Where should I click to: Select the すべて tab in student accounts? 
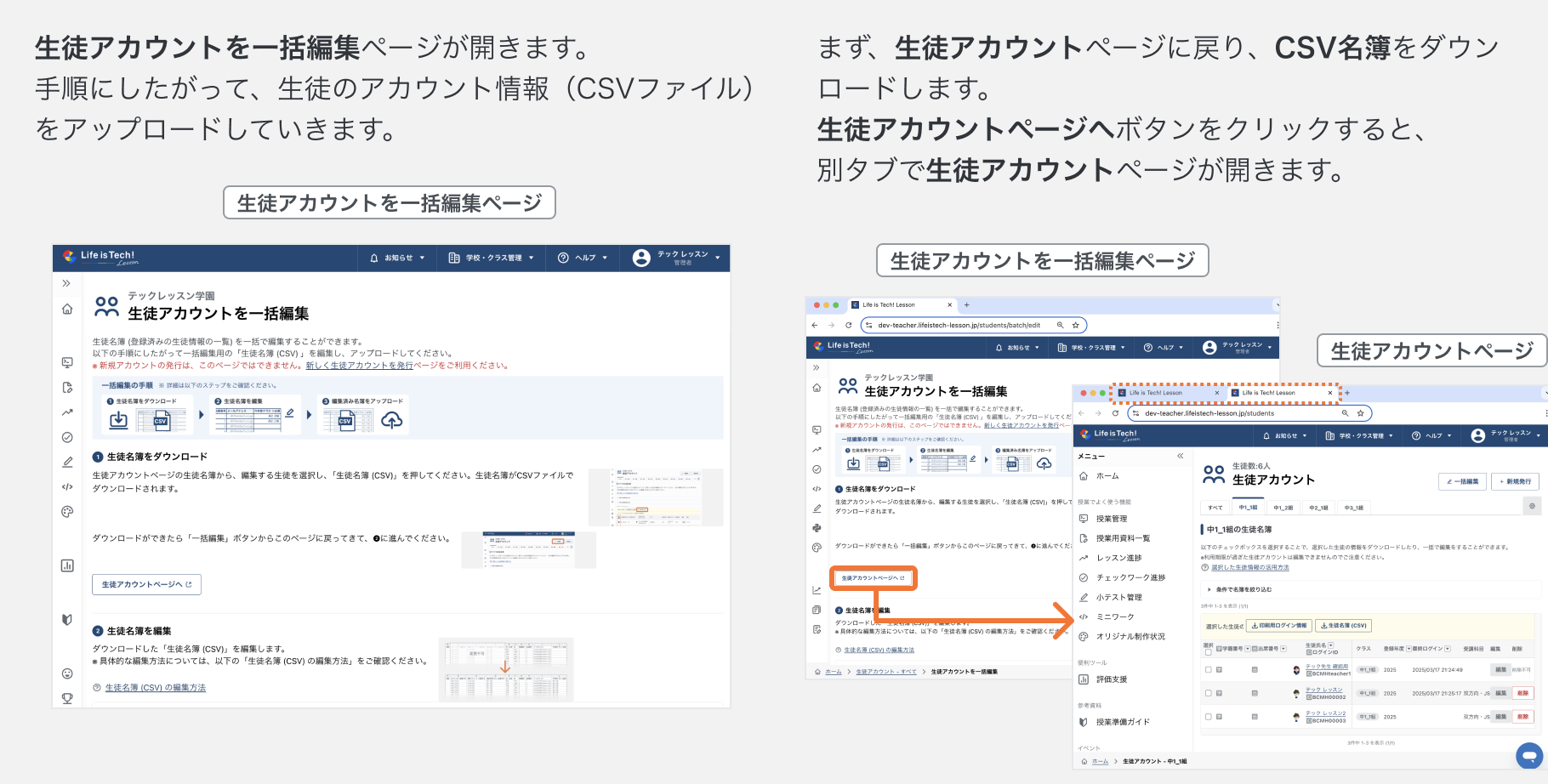[1215, 508]
